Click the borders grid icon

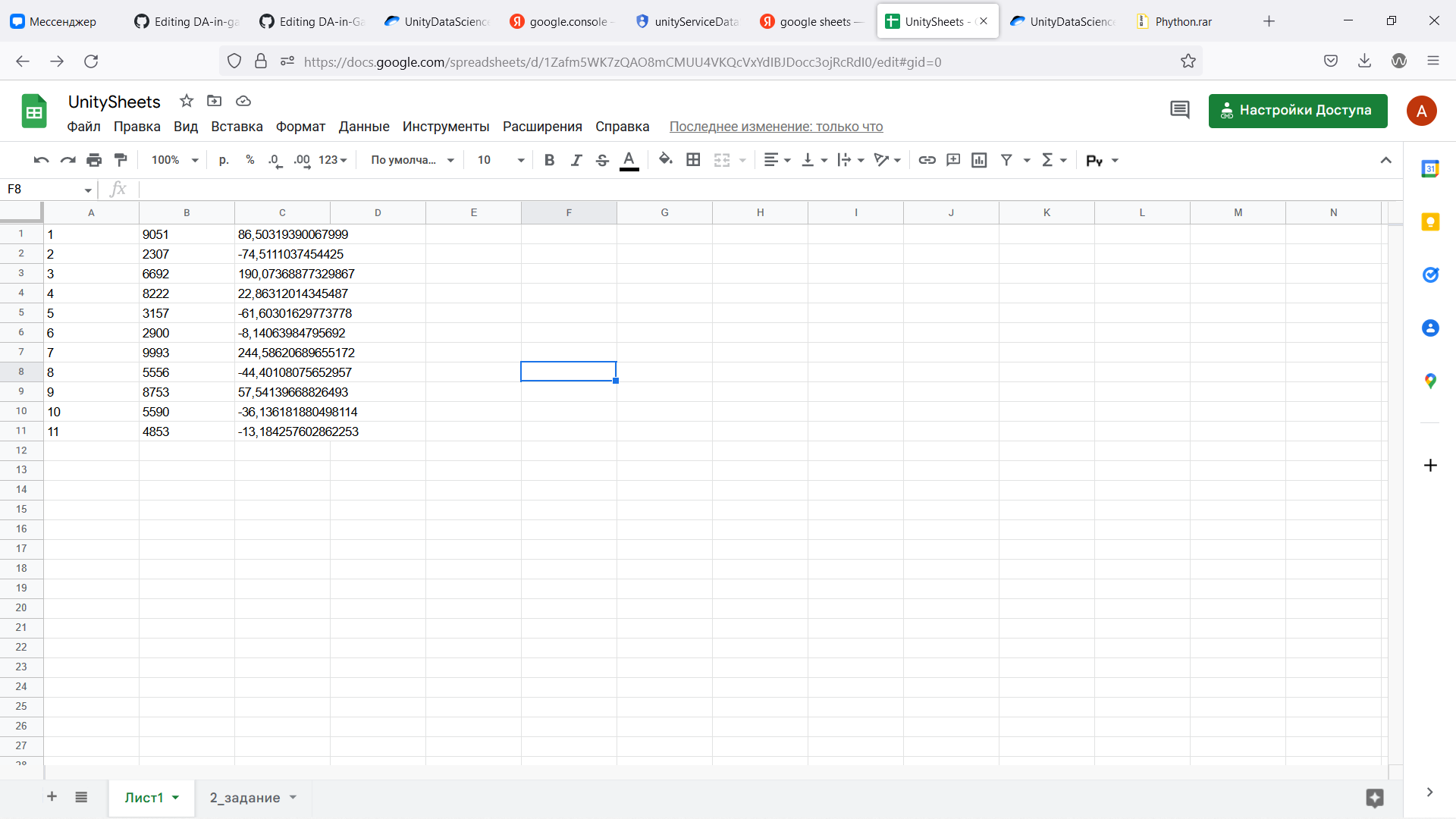(x=693, y=160)
